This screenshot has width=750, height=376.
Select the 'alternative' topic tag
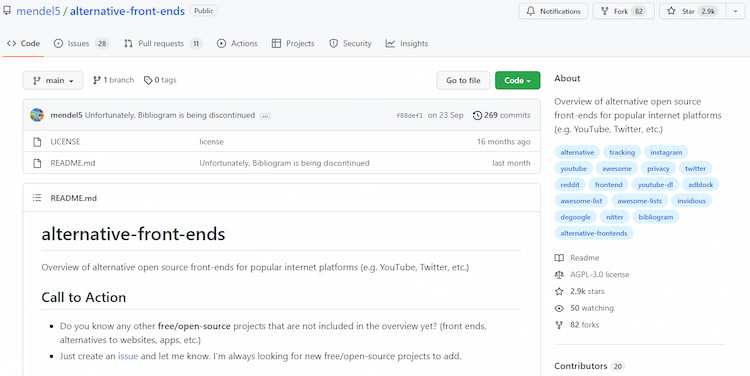[577, 153]
